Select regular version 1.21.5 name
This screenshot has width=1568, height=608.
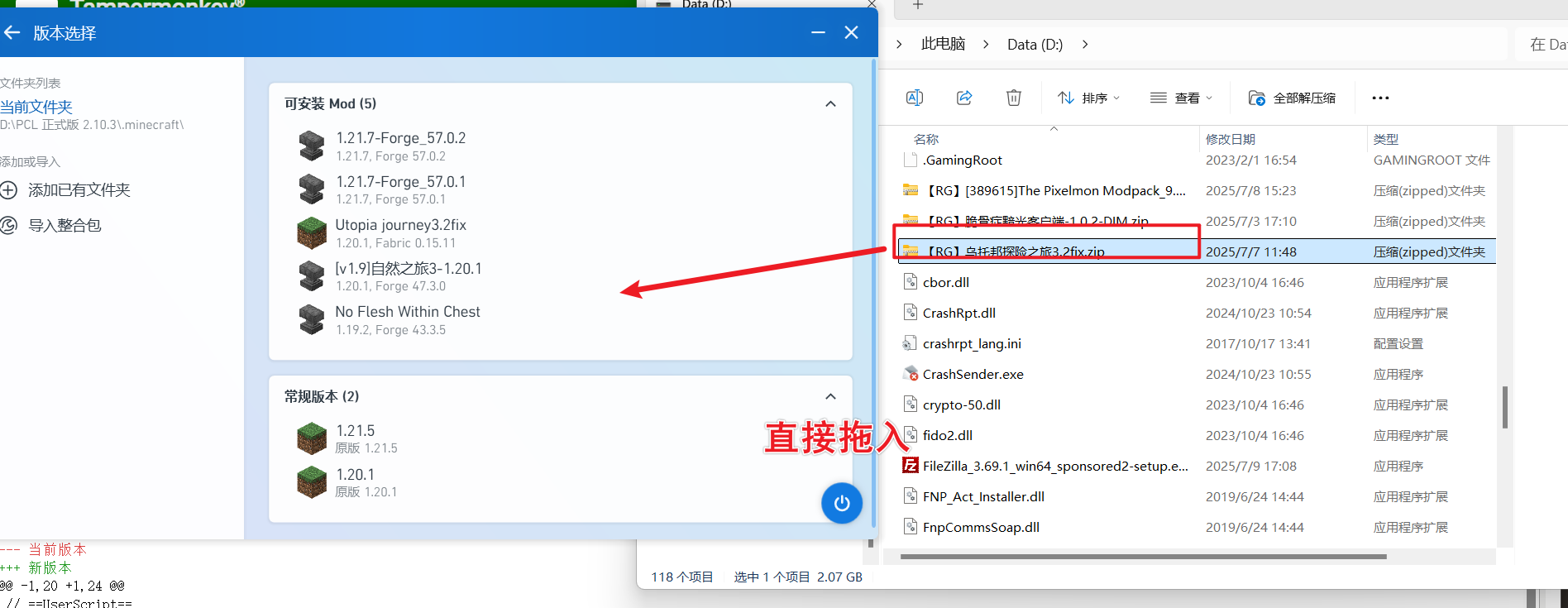tap(355, 431)
